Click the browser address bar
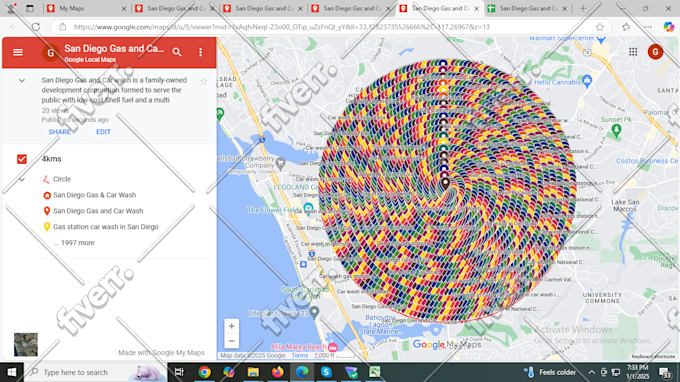Image resolution: width=680 pixels, height=382 pixels. (x=330, y=27)
